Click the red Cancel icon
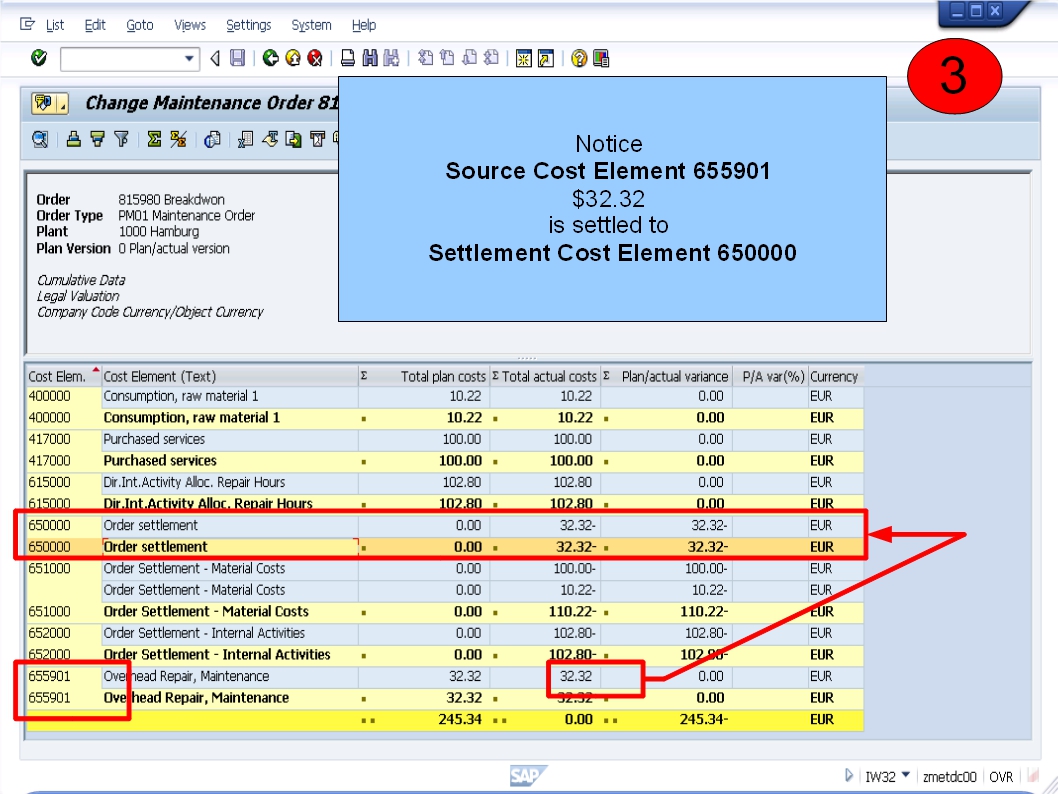This screenshot has width=1058, height=794. pyautogui.click(x=314, y=58)
